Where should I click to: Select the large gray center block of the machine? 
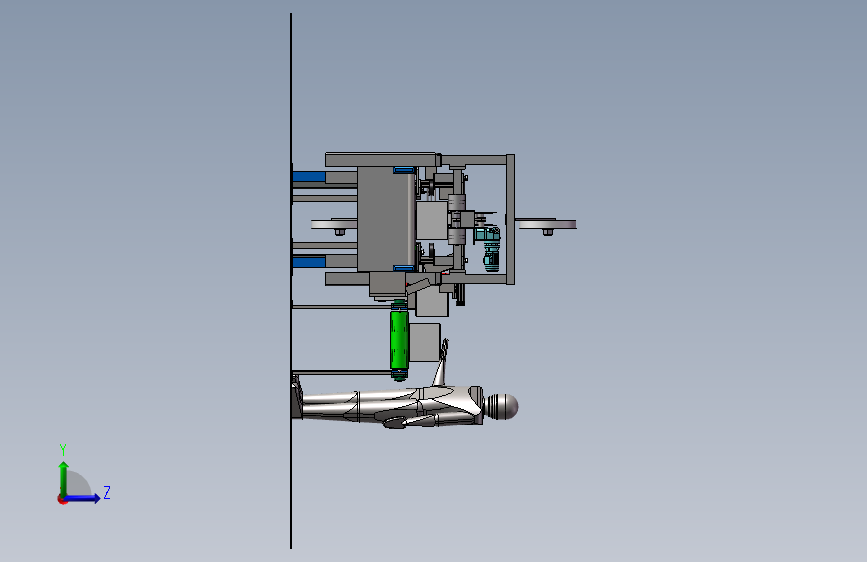click(386, 219)
